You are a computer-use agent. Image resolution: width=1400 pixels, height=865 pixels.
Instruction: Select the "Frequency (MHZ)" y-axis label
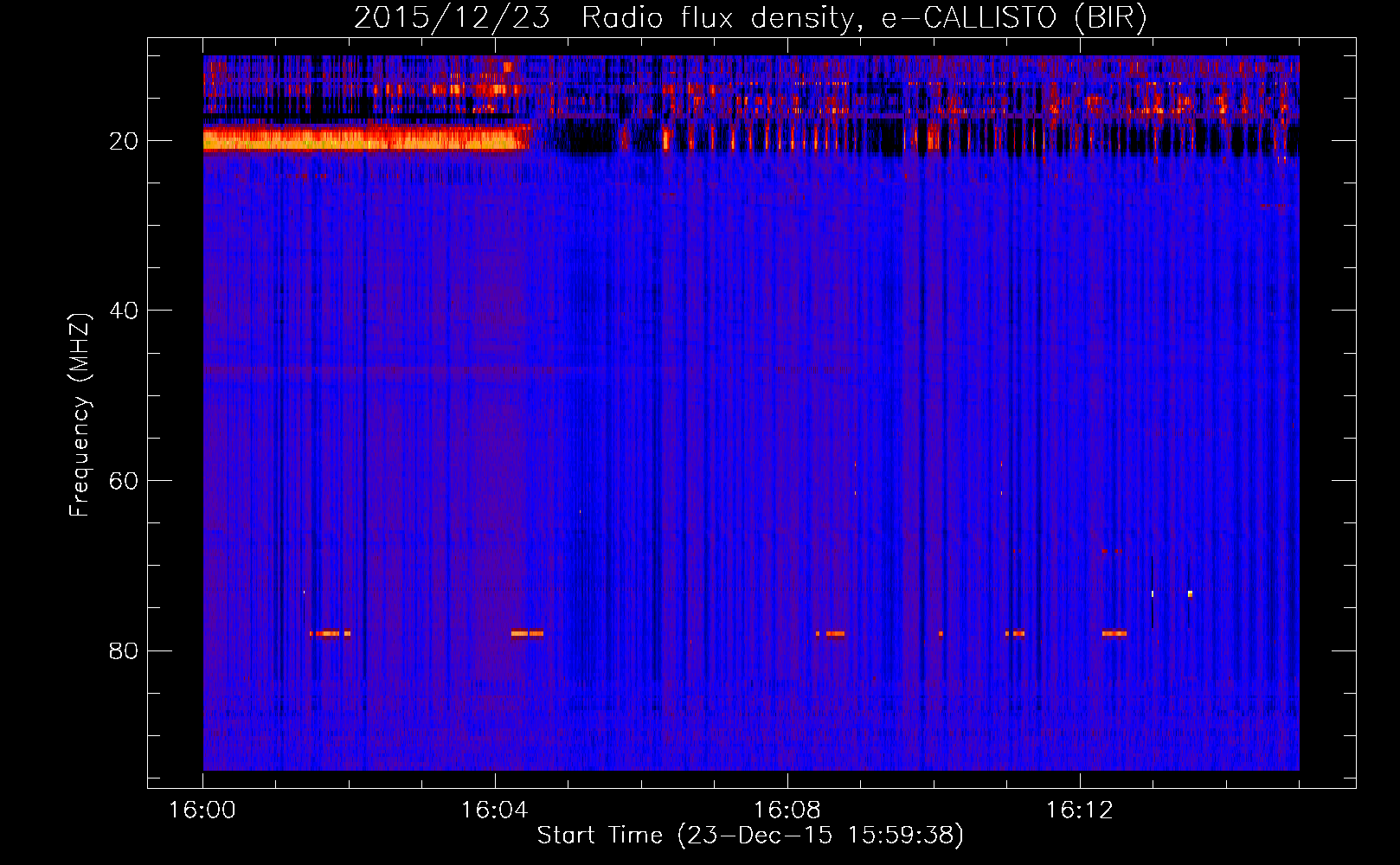80,415
